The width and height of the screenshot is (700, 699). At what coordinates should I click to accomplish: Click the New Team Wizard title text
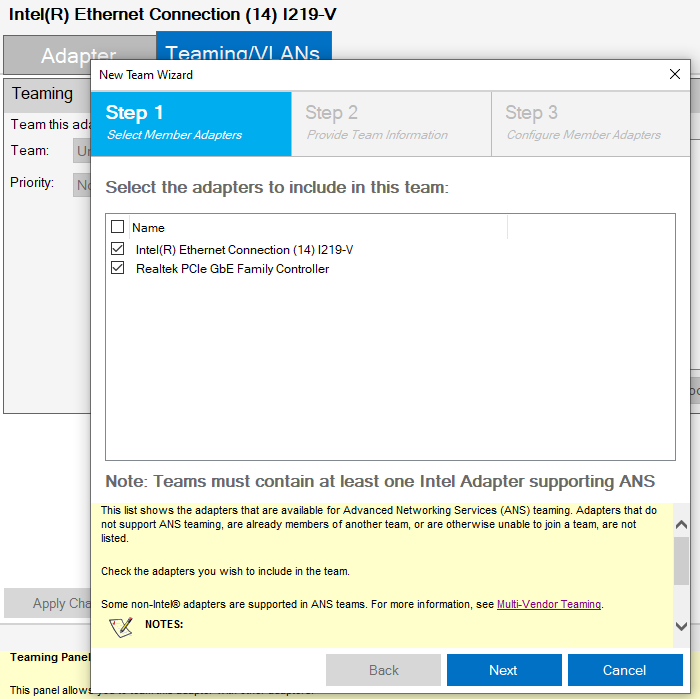(146, 75)
